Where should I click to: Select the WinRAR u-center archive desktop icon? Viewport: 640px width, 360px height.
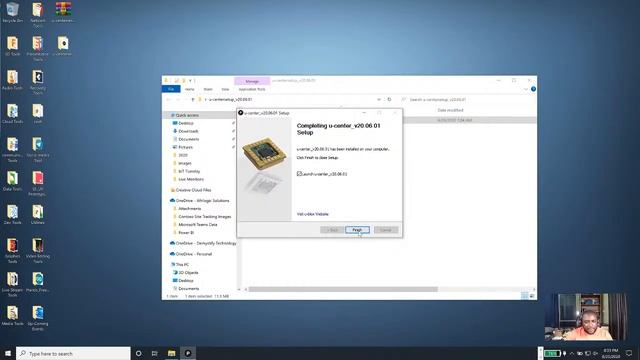[63, 12]
